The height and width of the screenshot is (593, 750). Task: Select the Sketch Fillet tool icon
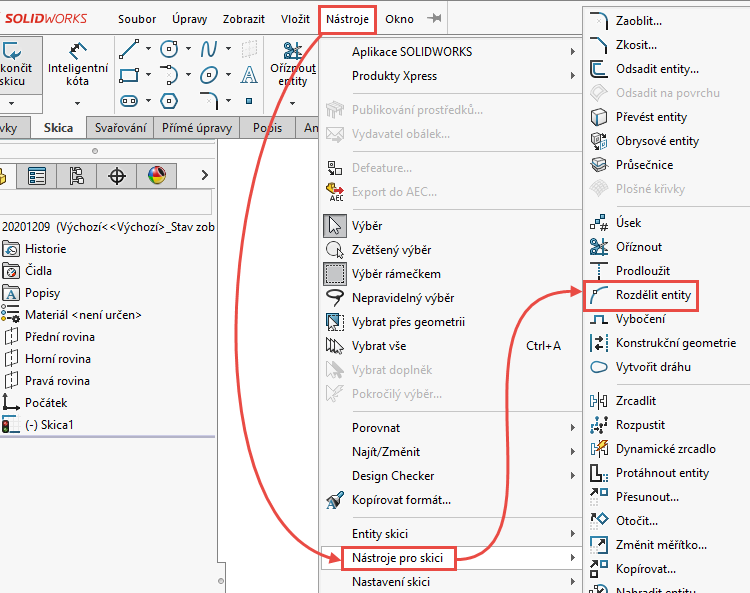(209, 101)
